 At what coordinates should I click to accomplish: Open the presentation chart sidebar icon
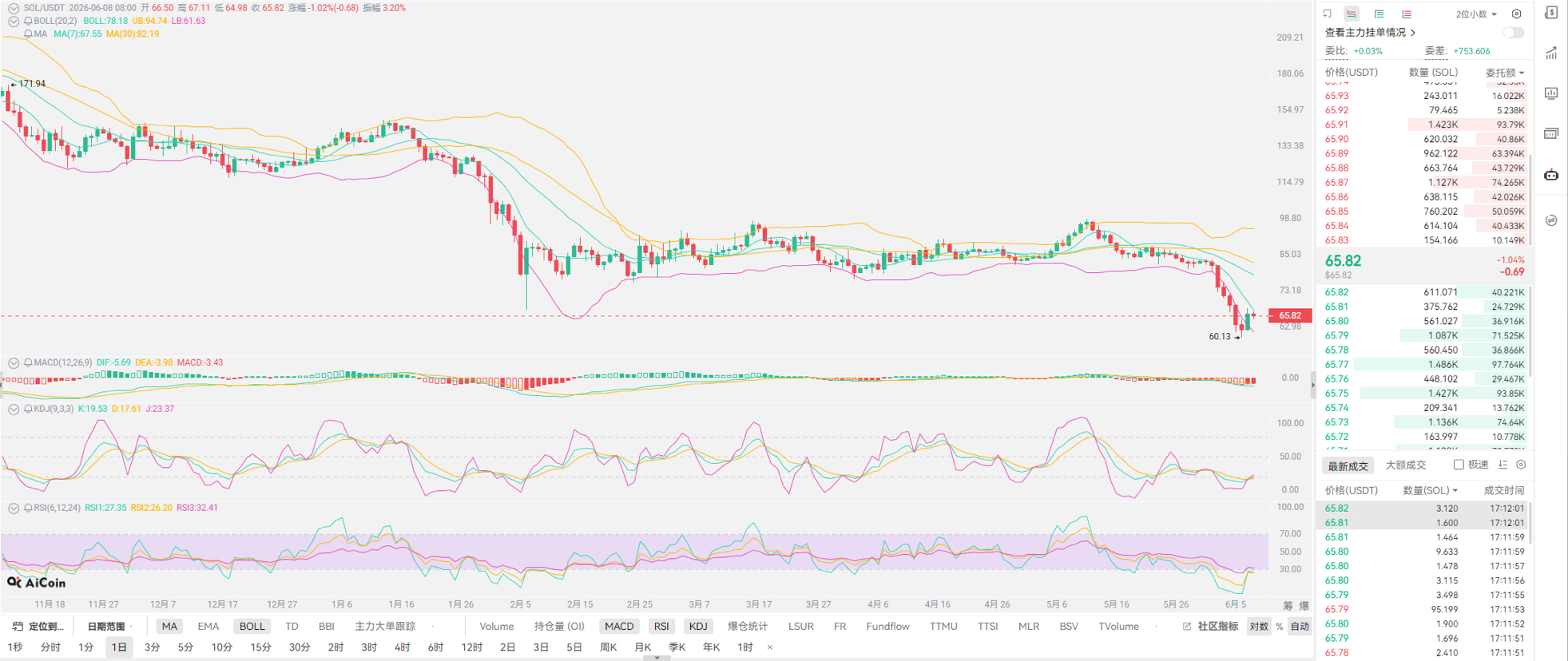click(x=1551, y=93)
